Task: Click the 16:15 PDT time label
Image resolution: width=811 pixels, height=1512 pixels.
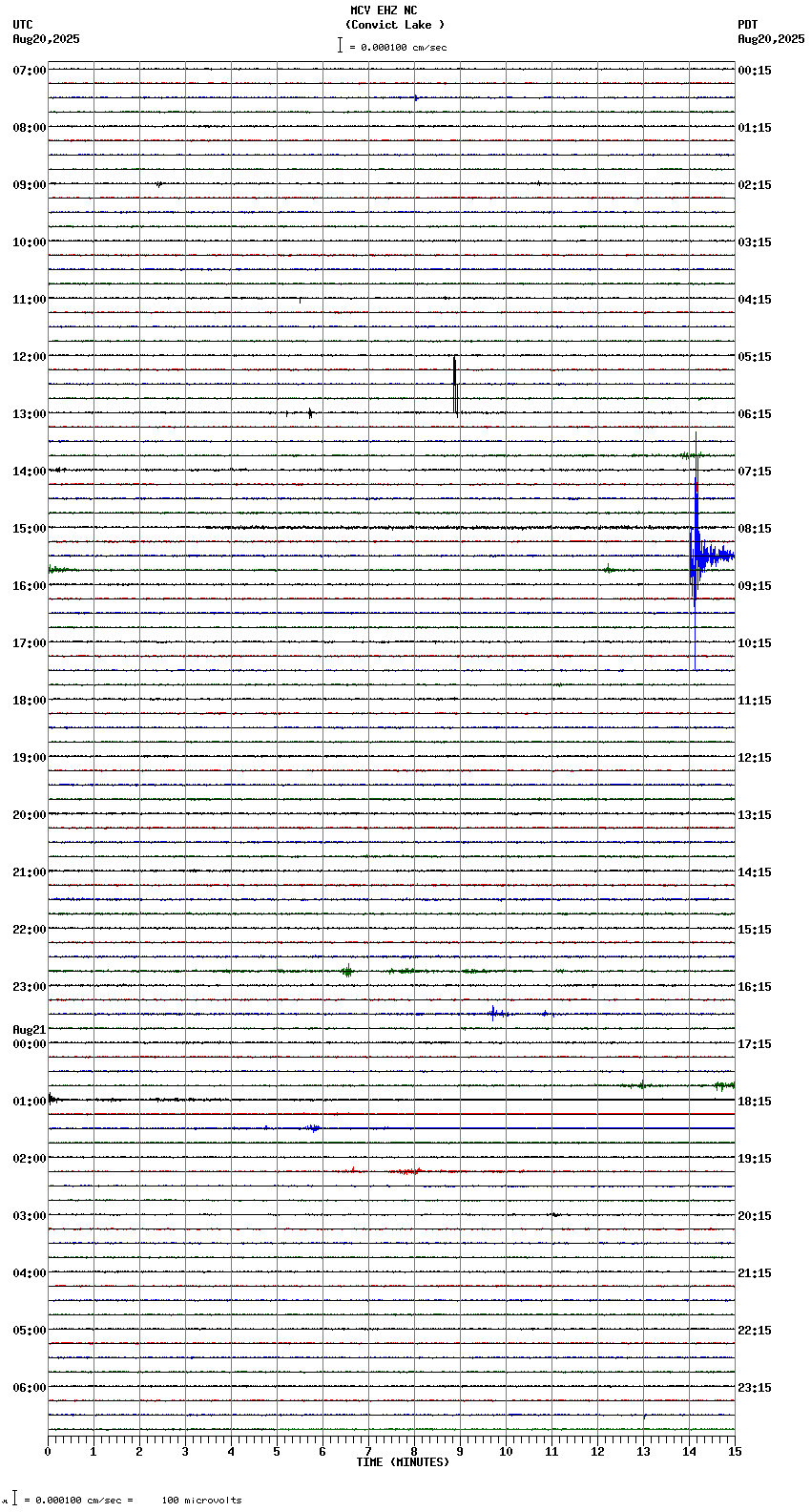Action: [x=755, y=987]
